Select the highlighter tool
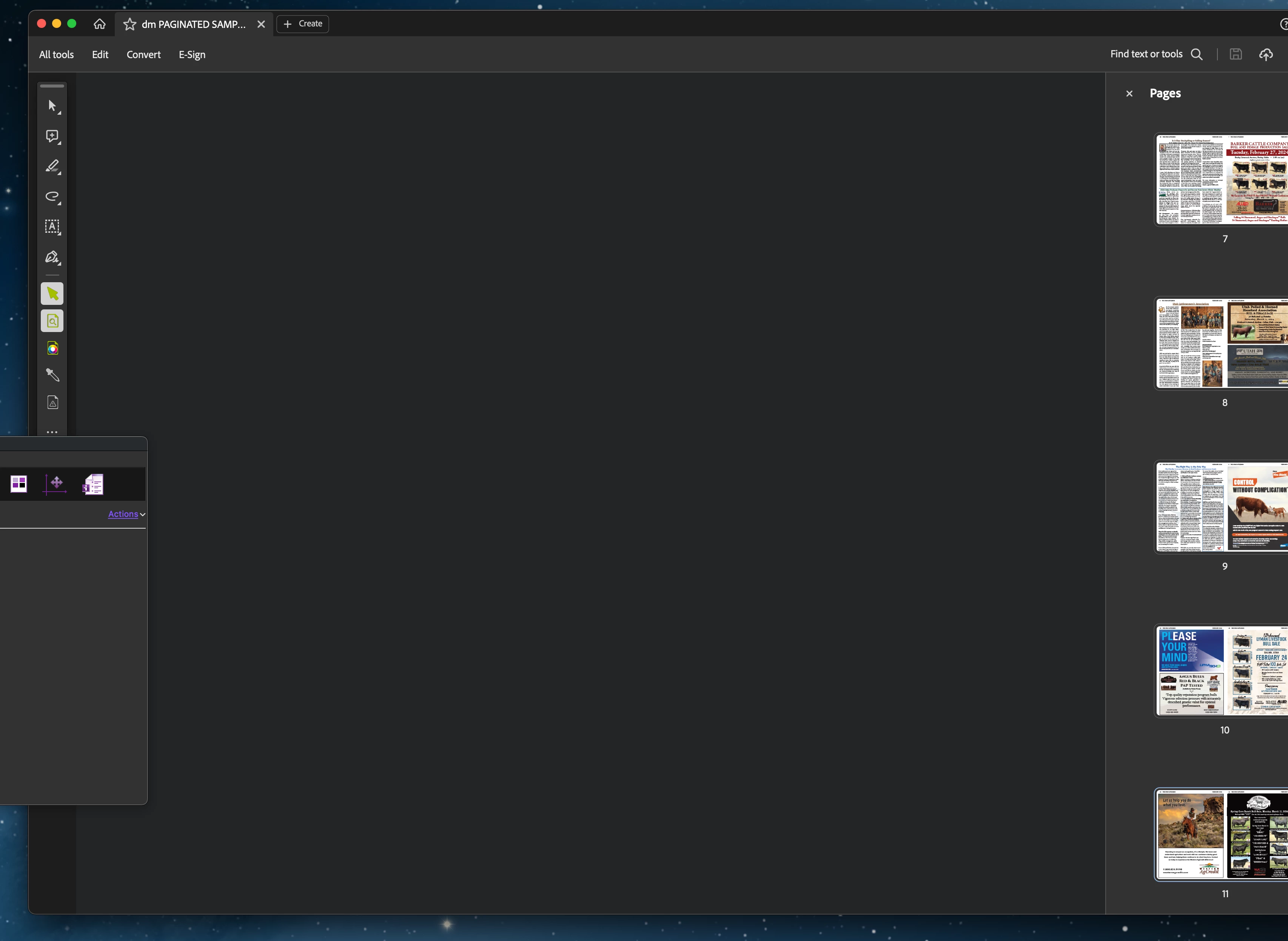Screen dimensions: 1288x941 [x=52, y=166]
